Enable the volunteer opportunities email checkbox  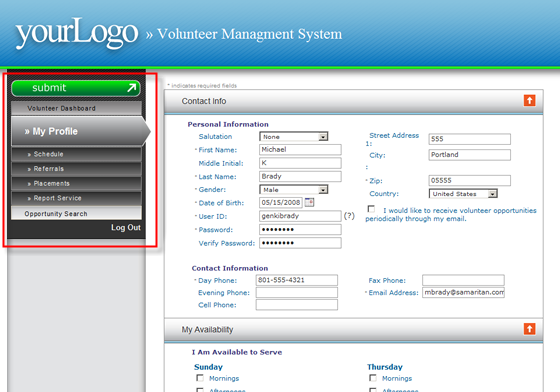tap(371, 209)
